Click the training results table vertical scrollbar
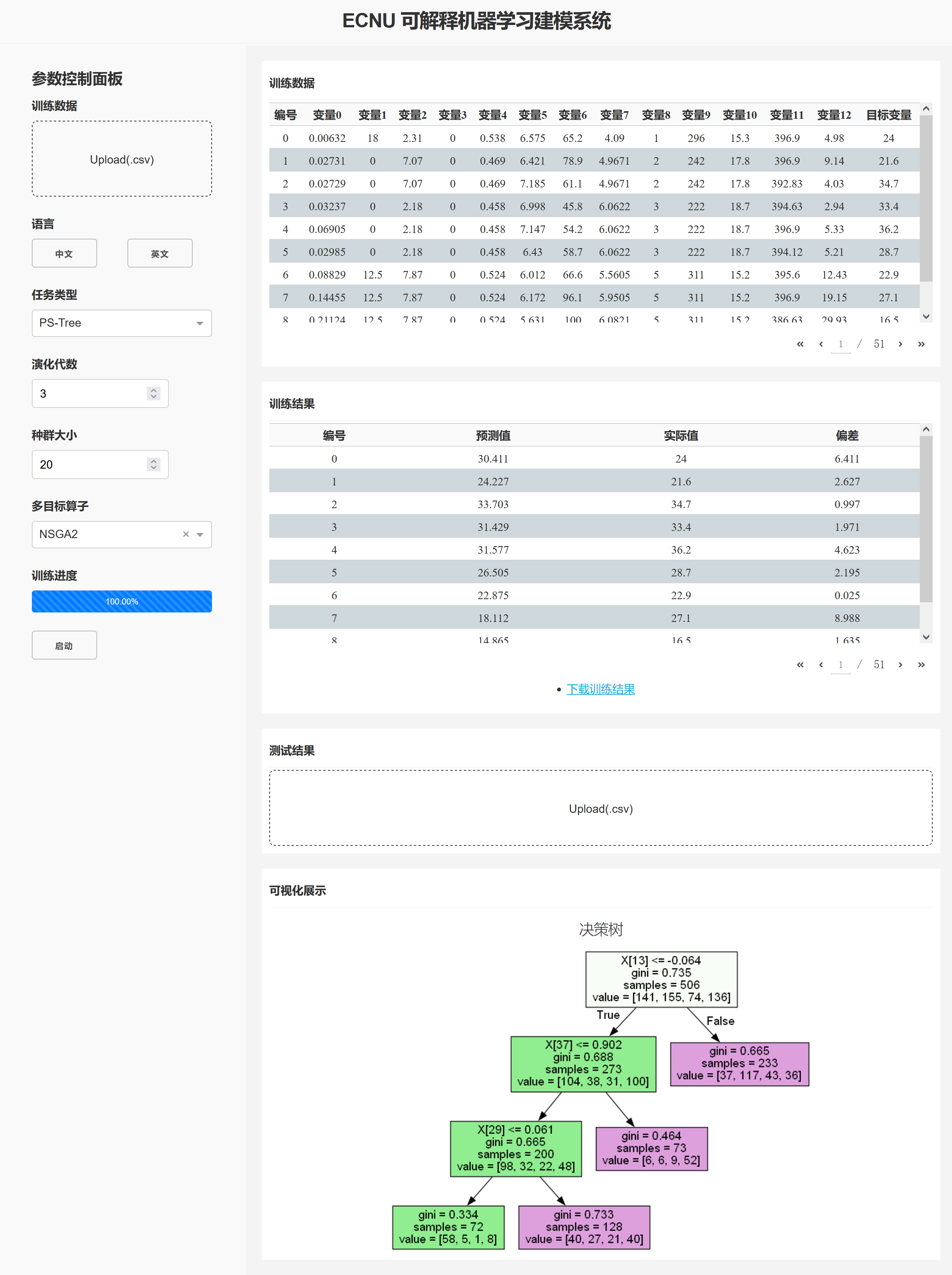Screen dimensions: 952x1275 [x=925, y=519]
